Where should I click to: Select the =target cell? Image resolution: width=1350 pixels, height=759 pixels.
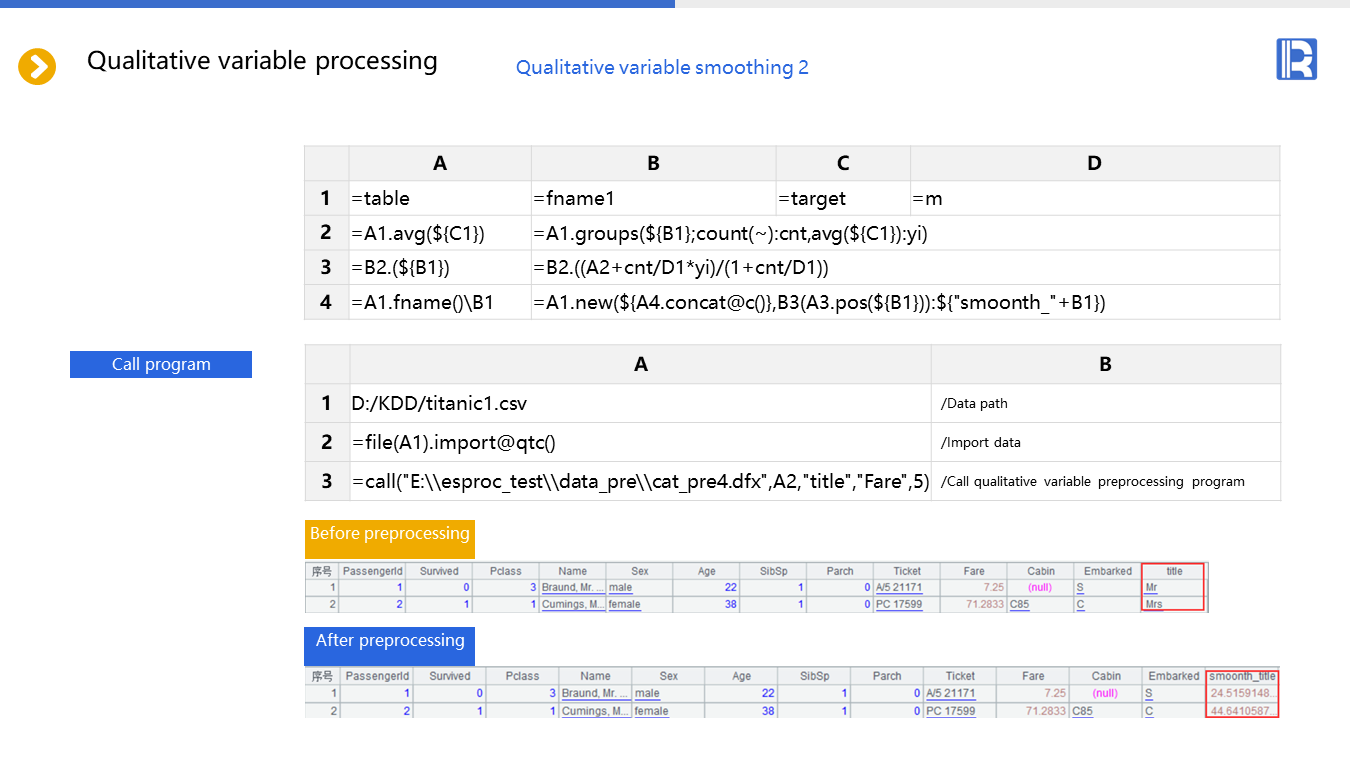(842, 198)
